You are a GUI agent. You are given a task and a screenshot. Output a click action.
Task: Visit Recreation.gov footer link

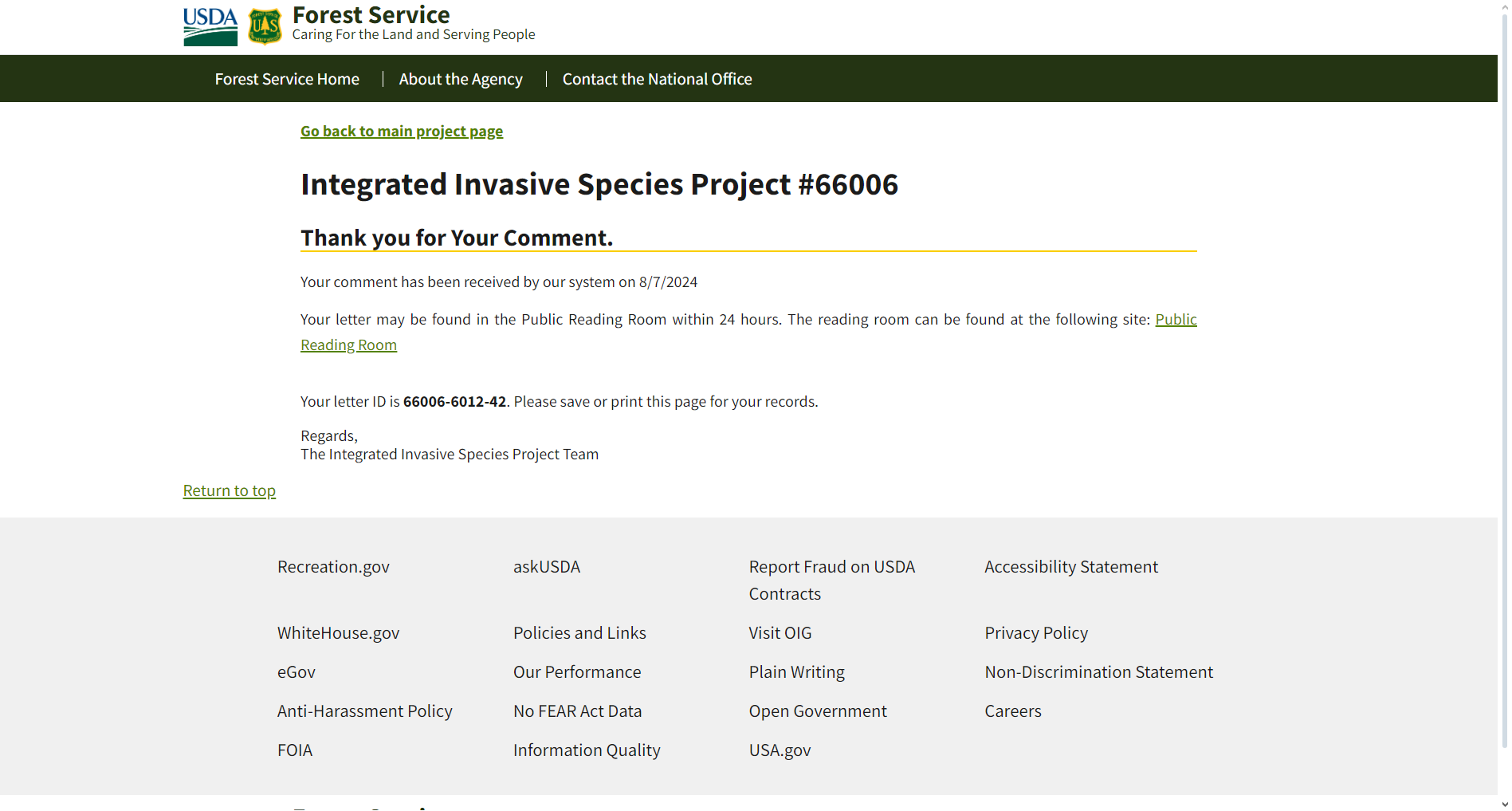tap(333, 567)
